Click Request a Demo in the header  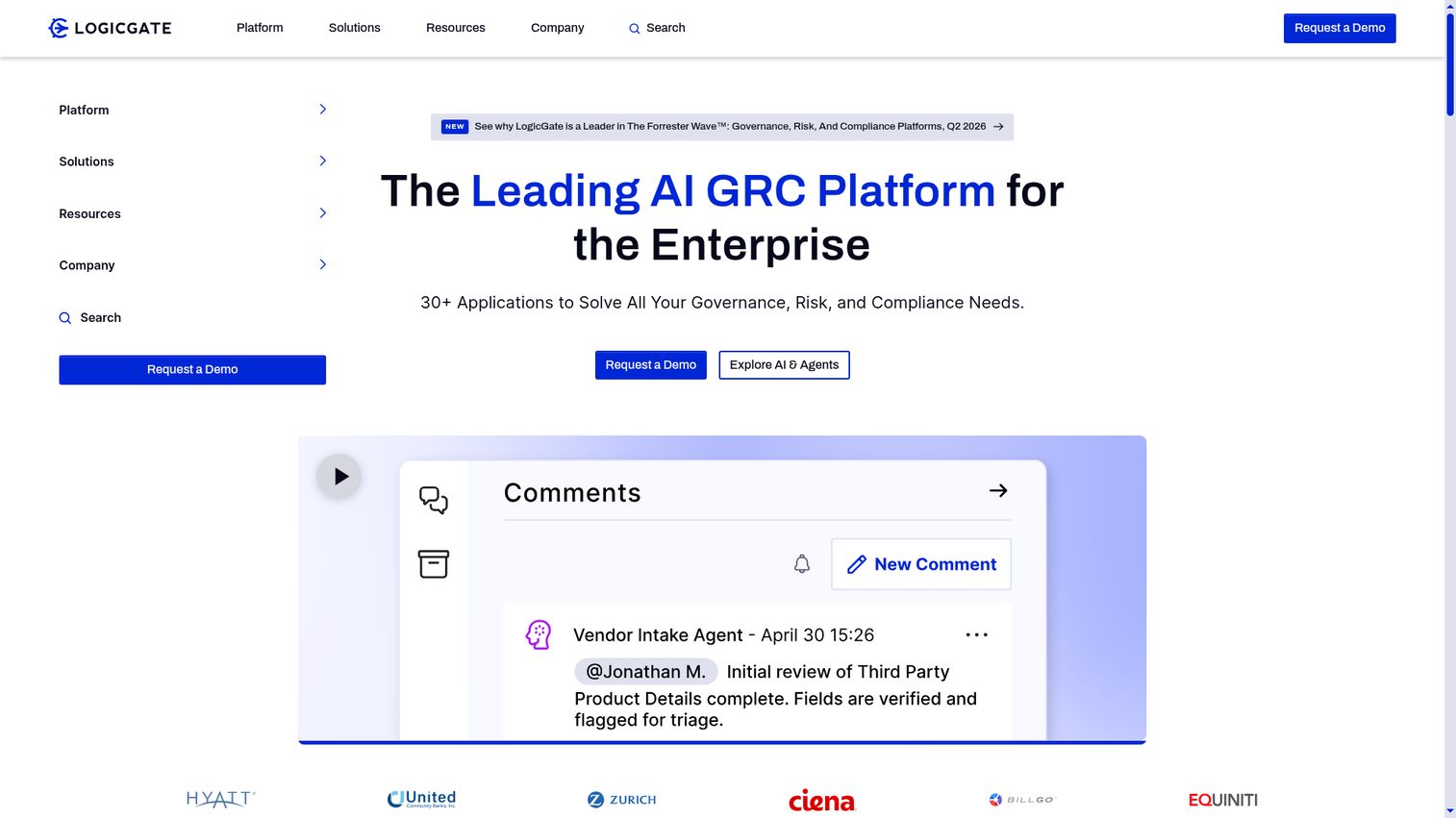1340,28
